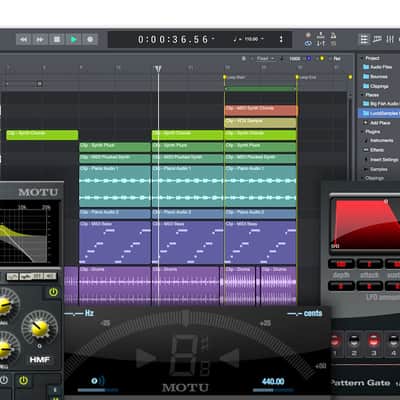This screenshot has height=400, width=400.
Task: Collapse the Project section in browser
Action: click(361, 58)
